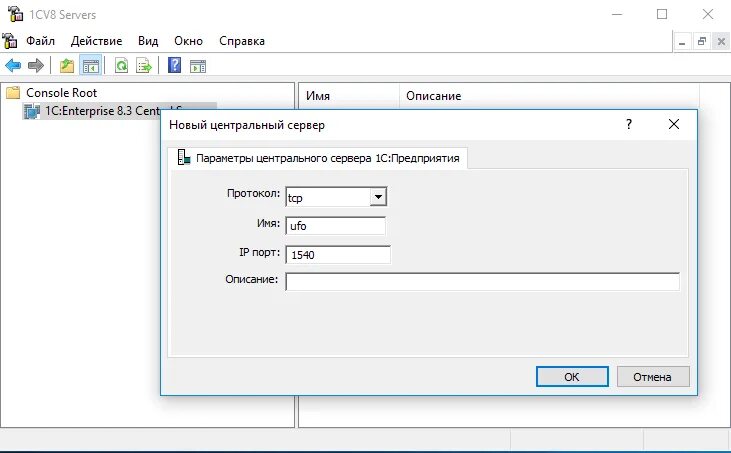731x453 pixels.
Task: Click the Имя column header
Action: [x=349, y=96]
